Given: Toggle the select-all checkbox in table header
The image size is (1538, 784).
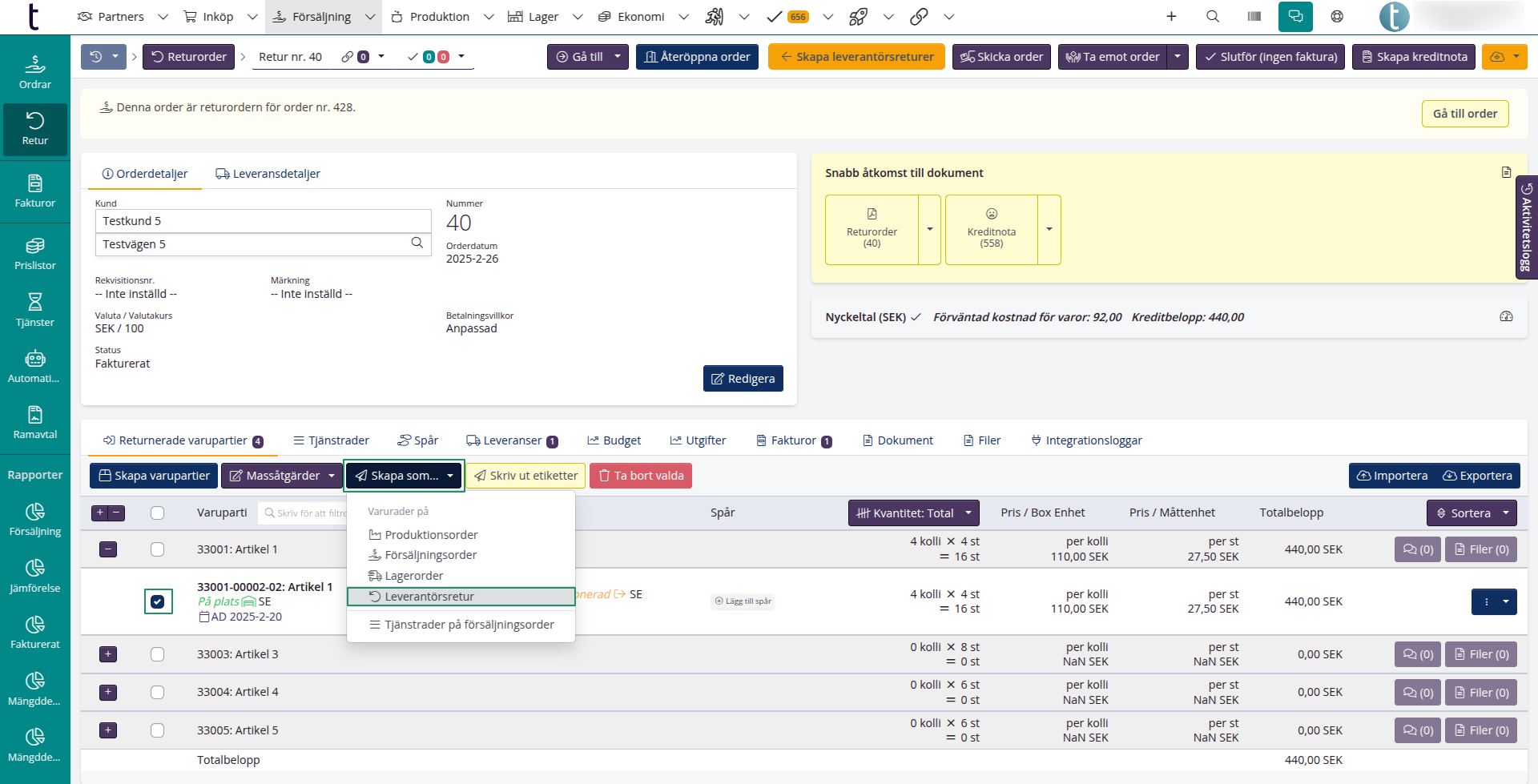Looking at the screenshot, I should [x=158, y=513].
